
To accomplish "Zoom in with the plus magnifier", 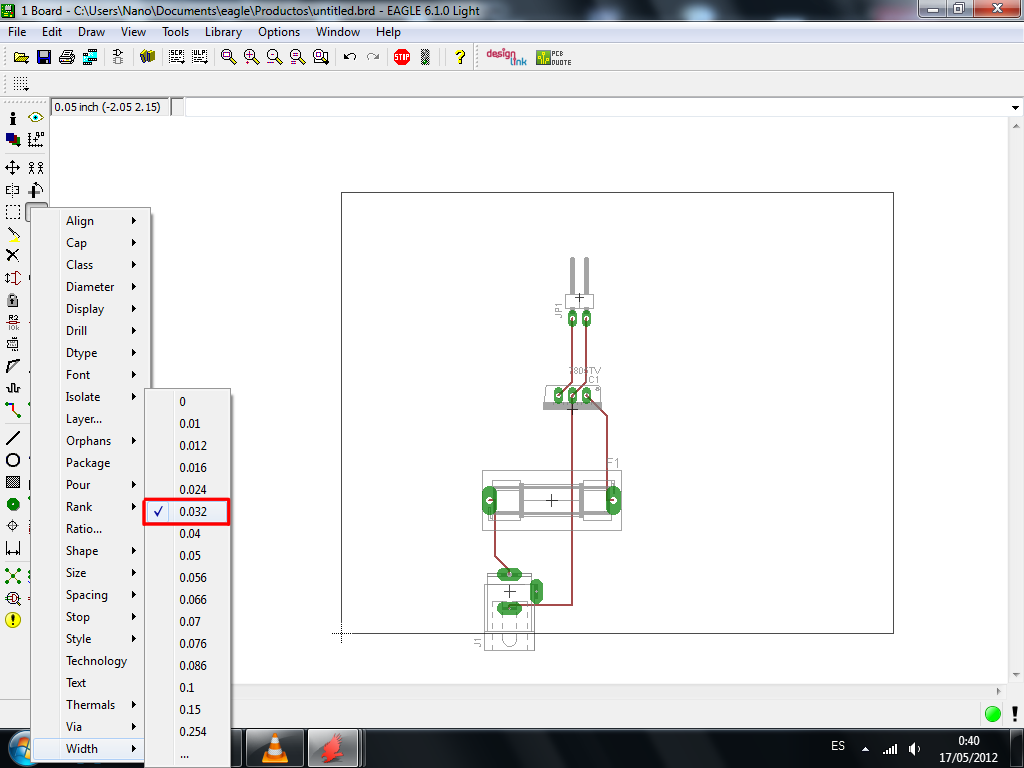I will tap(251, 57).
